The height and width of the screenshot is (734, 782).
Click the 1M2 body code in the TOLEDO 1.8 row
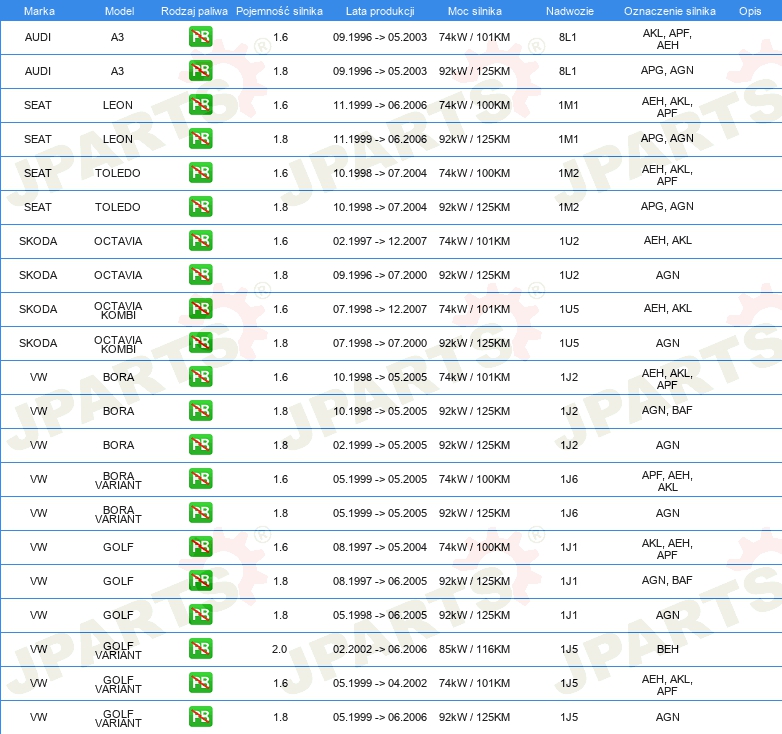pos(569,206)
